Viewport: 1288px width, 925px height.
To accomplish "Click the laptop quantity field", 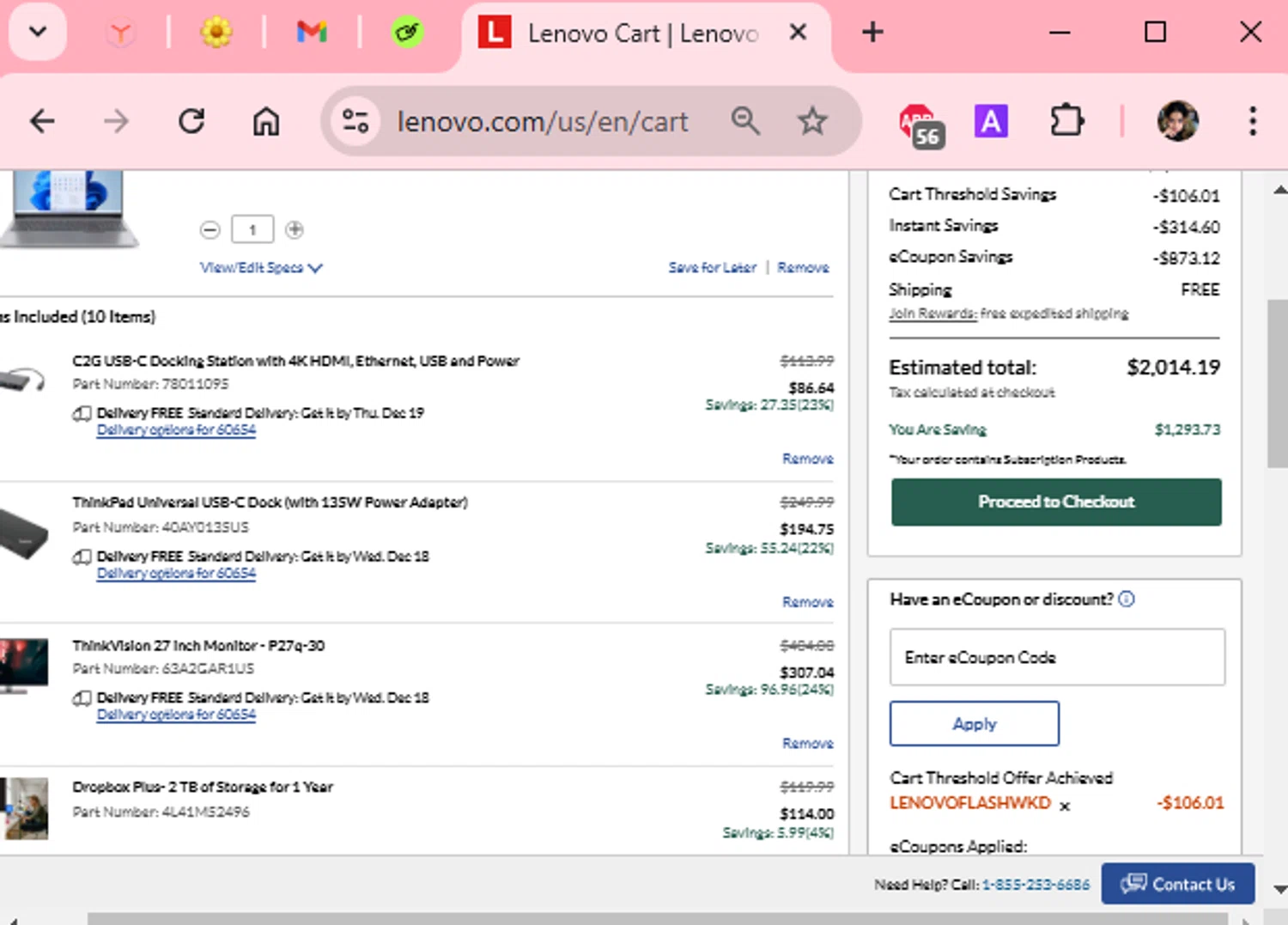I will (x=252, y=229).
